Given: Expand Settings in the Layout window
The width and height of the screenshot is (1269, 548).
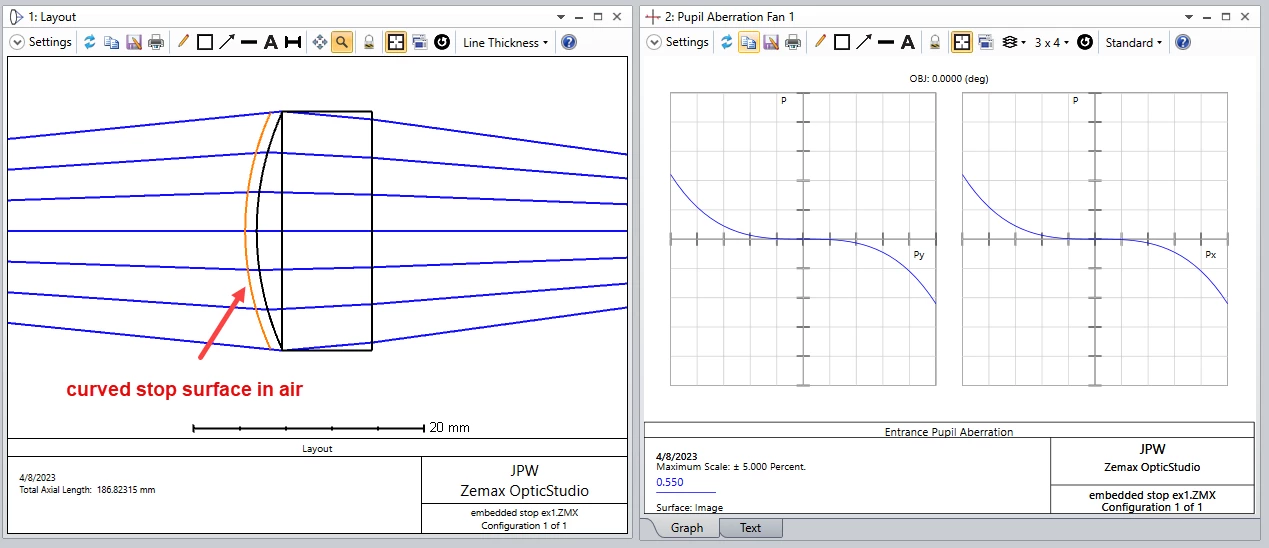Looking at the screenshot, I should coord(41,42).
